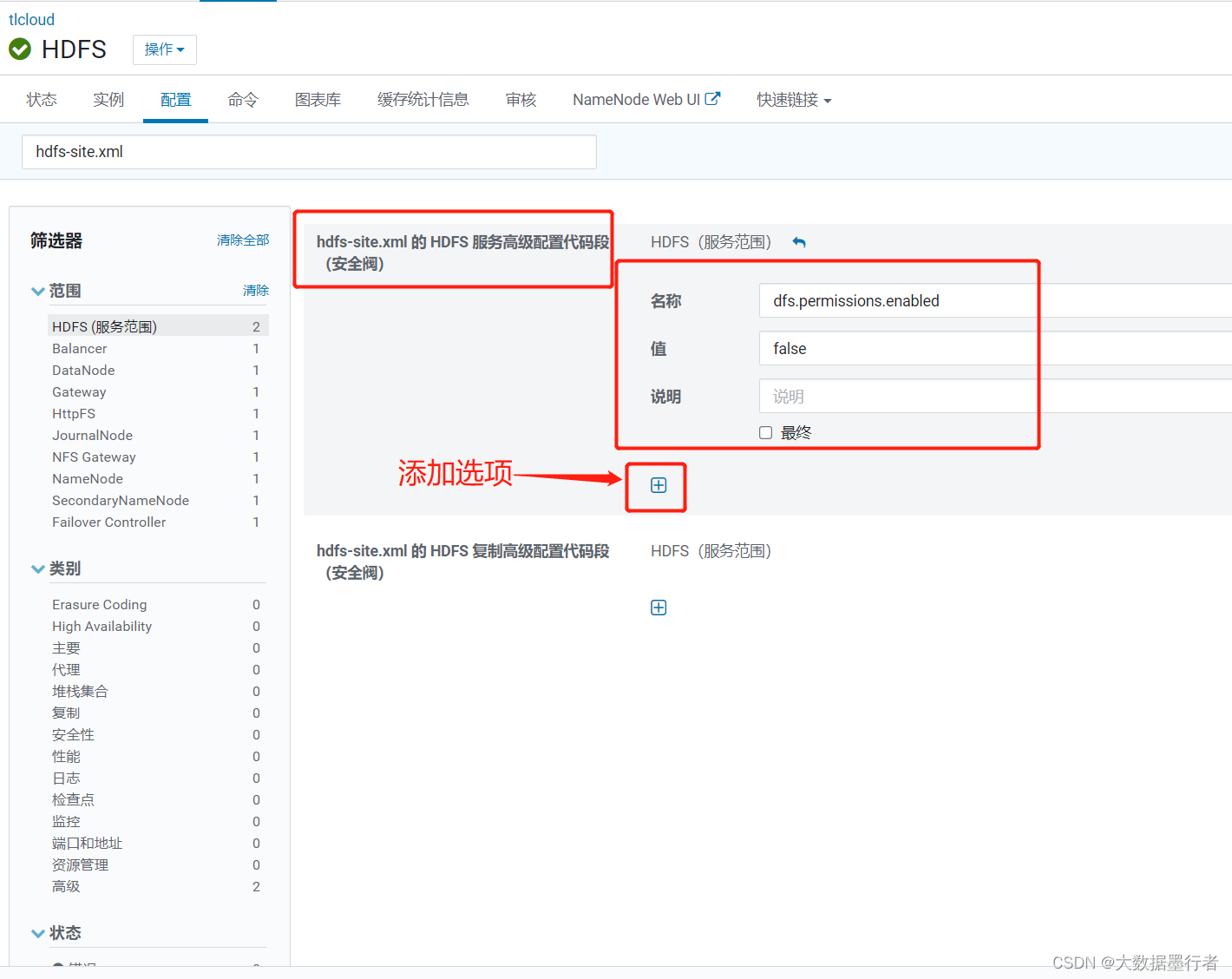Collapse the 范围 filter section
1232x979 pixels.
pyautogui.click(x=37, y=291)
